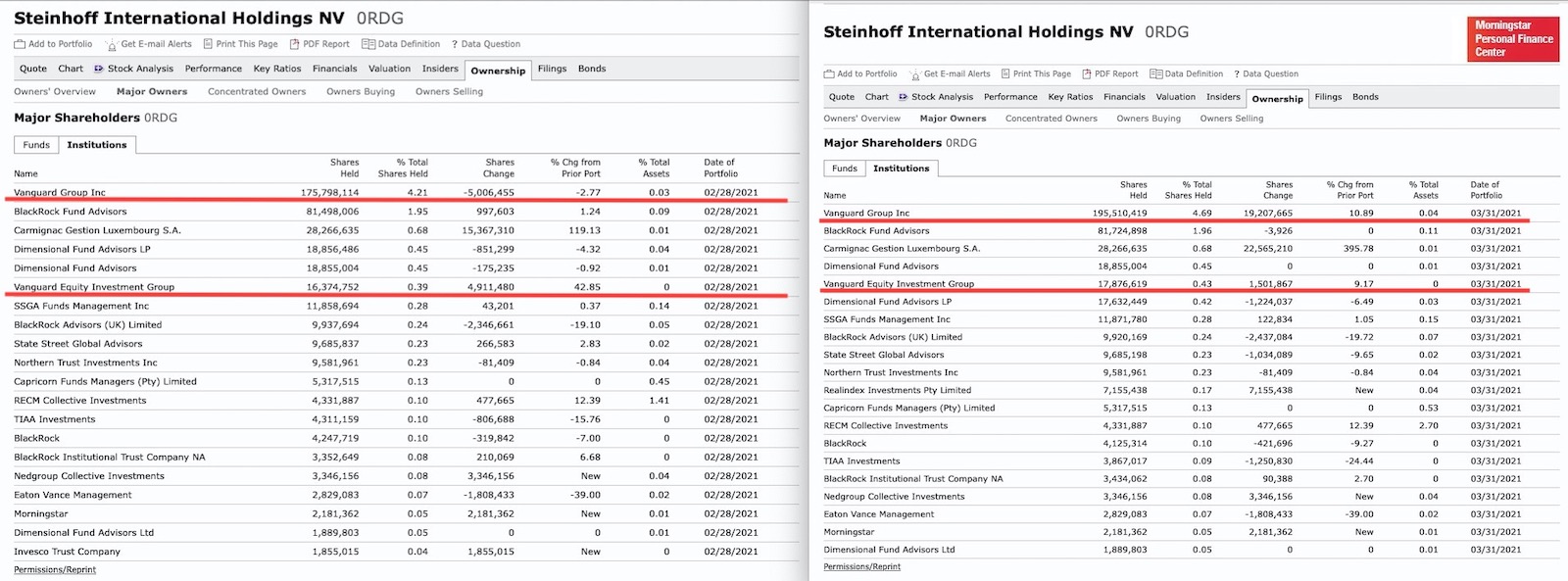1568x581 pixels.
Task: Click Get E-mail Alerts icon in left page
Action: click(112, 44)
